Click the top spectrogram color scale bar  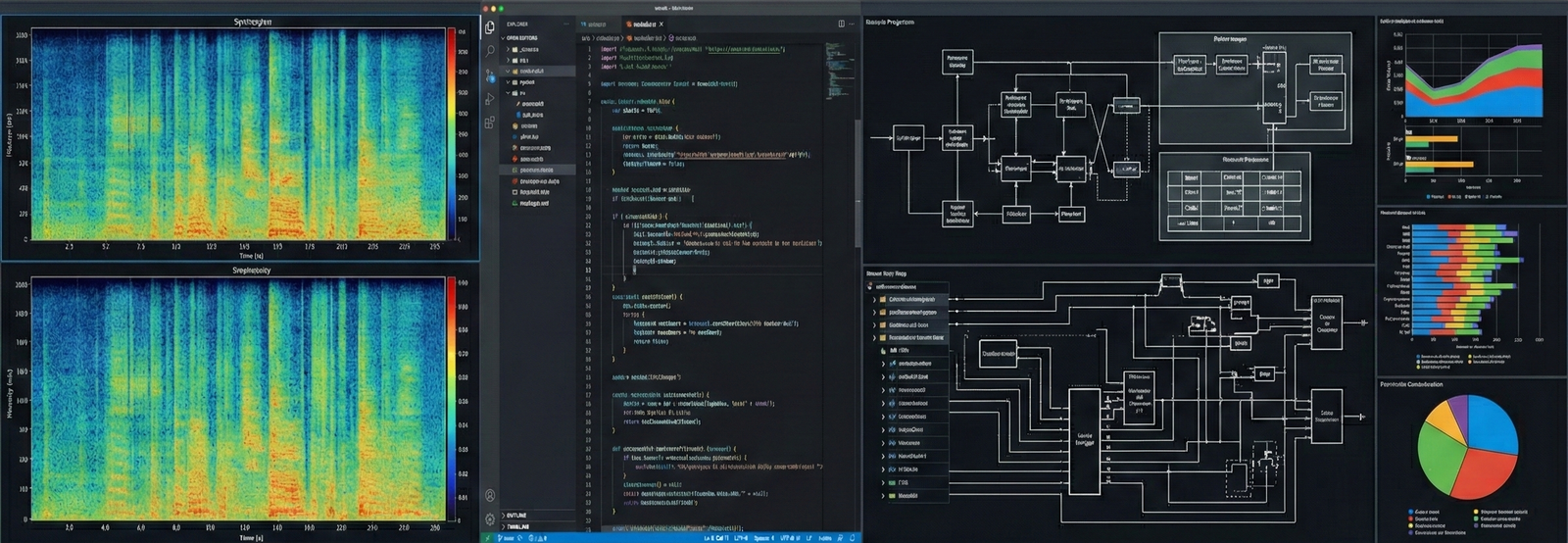pos(452,132)
